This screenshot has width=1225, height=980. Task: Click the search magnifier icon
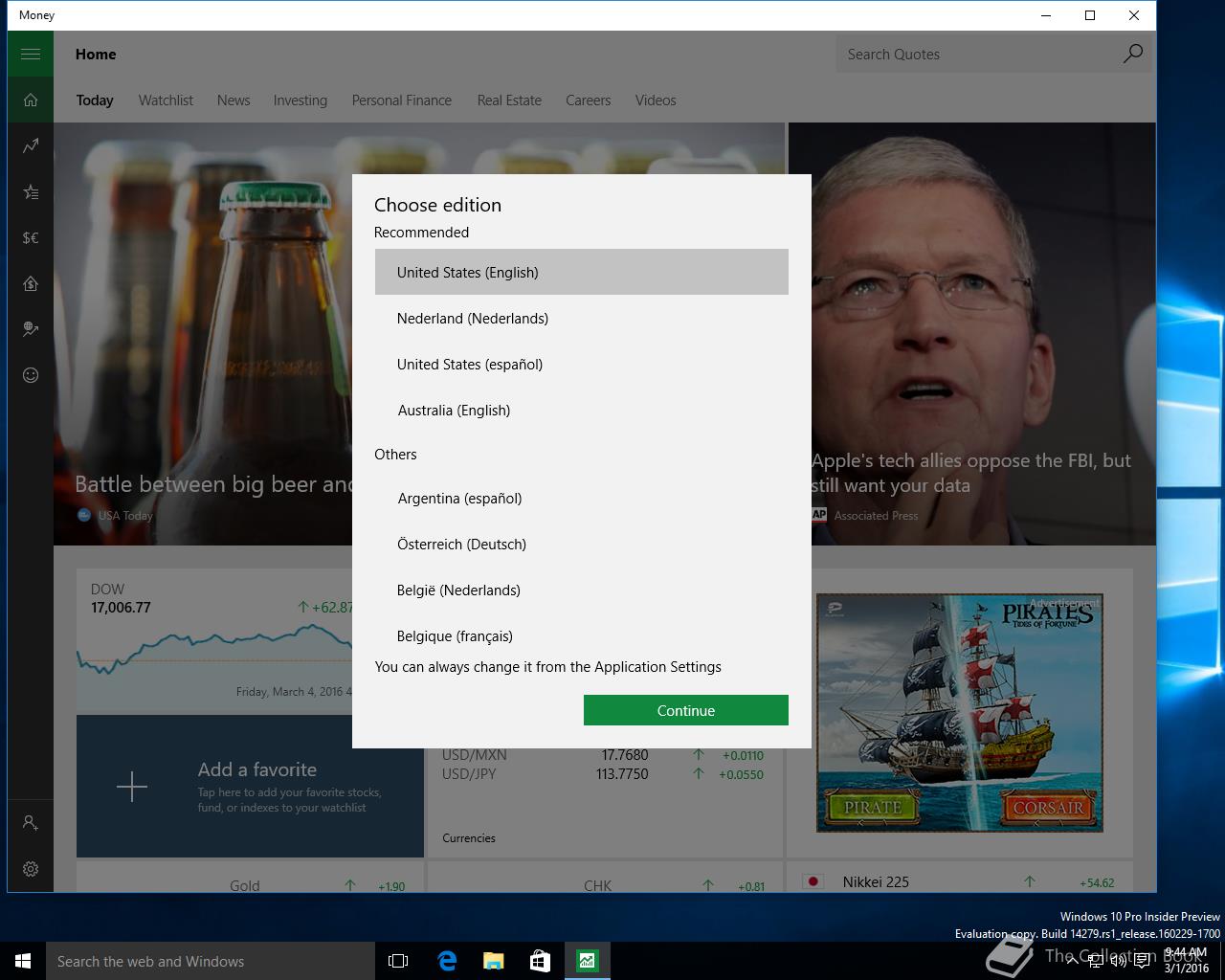1132,55
